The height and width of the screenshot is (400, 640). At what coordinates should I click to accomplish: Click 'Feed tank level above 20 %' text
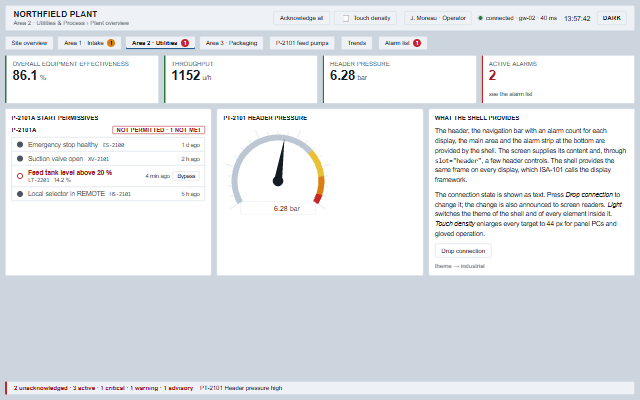[70, 173]
